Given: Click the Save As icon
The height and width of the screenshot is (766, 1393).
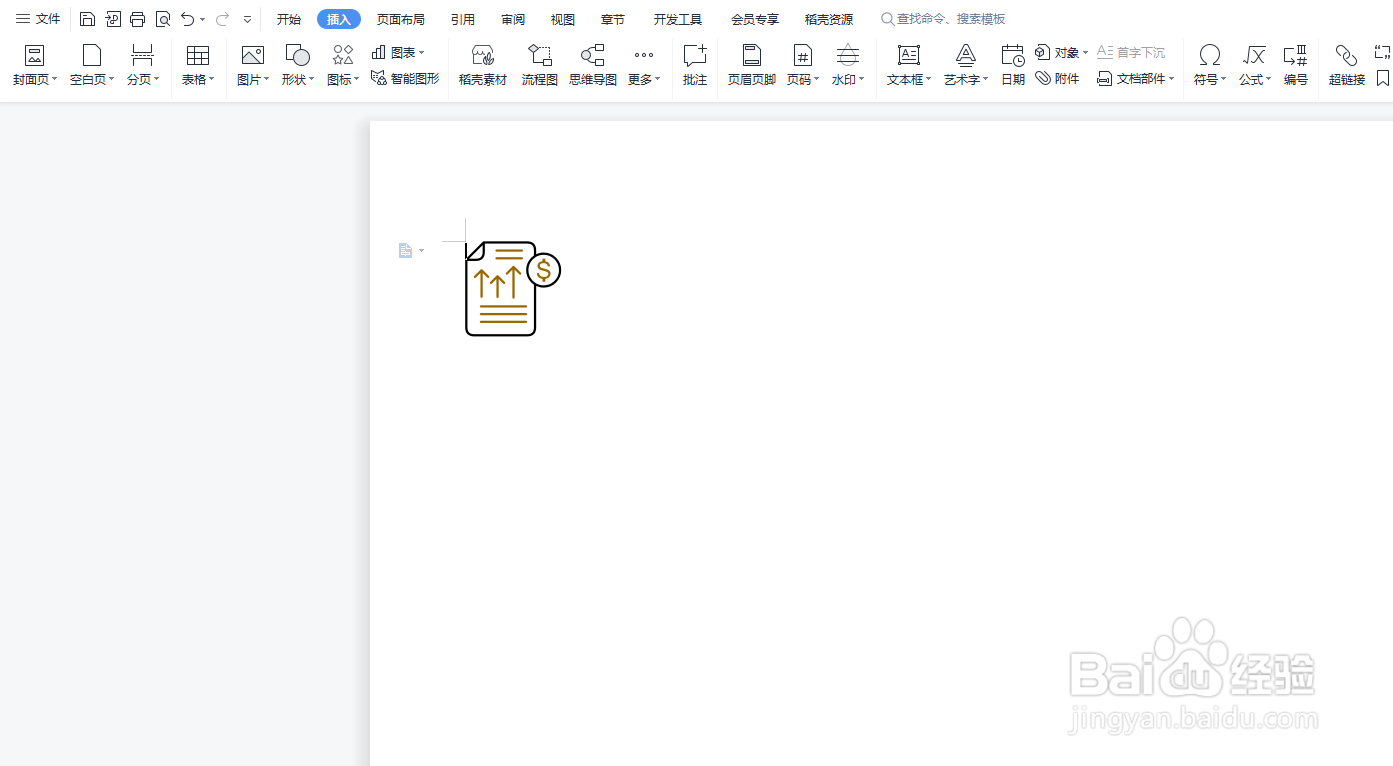Looking at the screenshot, I should (113, 19).
